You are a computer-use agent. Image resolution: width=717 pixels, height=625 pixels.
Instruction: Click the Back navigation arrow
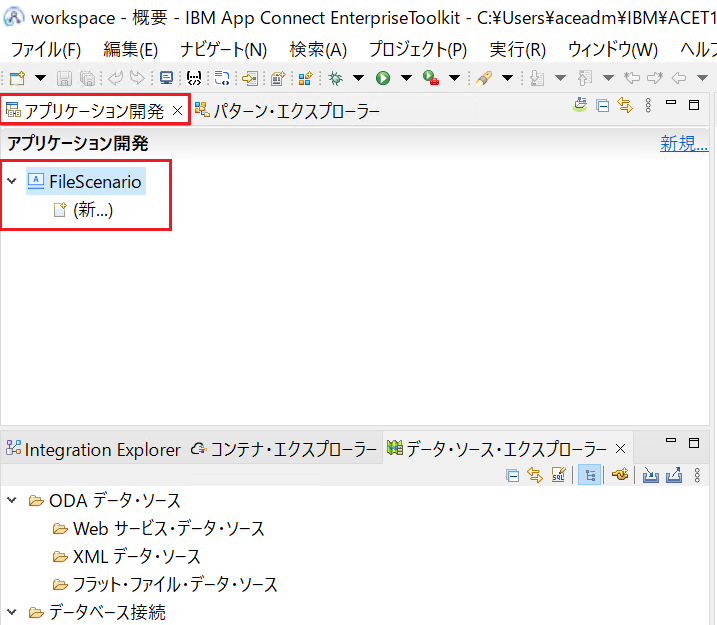coord(679,78)
